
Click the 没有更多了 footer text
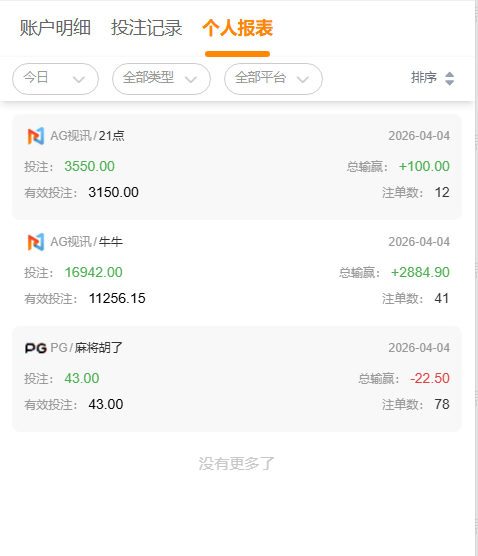tap(237, 463)
